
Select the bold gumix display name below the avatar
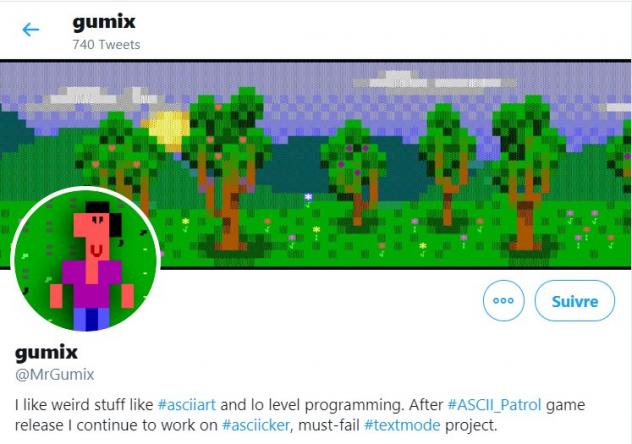coord(46,353)
